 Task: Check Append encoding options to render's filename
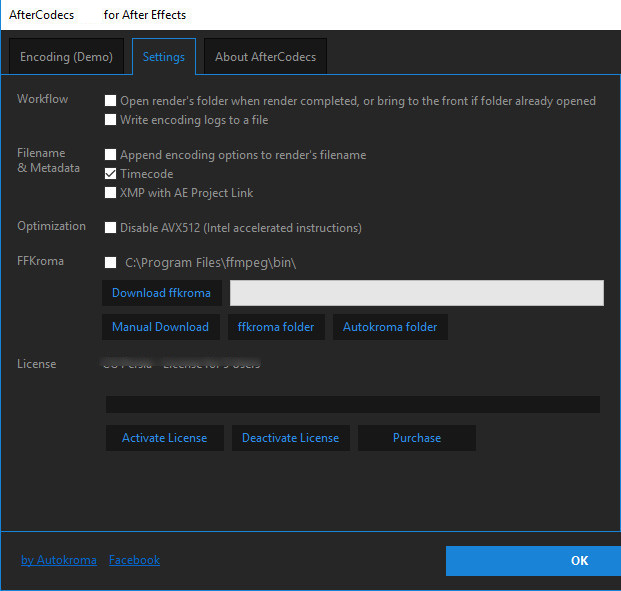pos(110,154)
